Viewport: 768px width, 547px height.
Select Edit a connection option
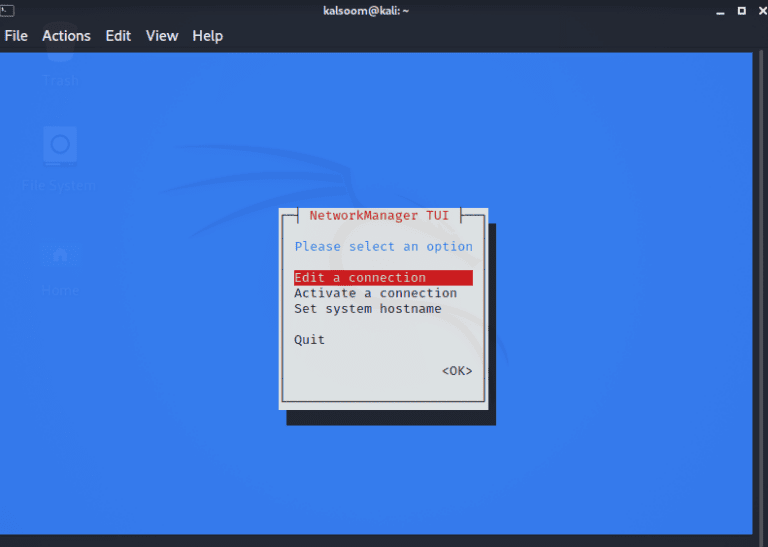pos(383,278)
